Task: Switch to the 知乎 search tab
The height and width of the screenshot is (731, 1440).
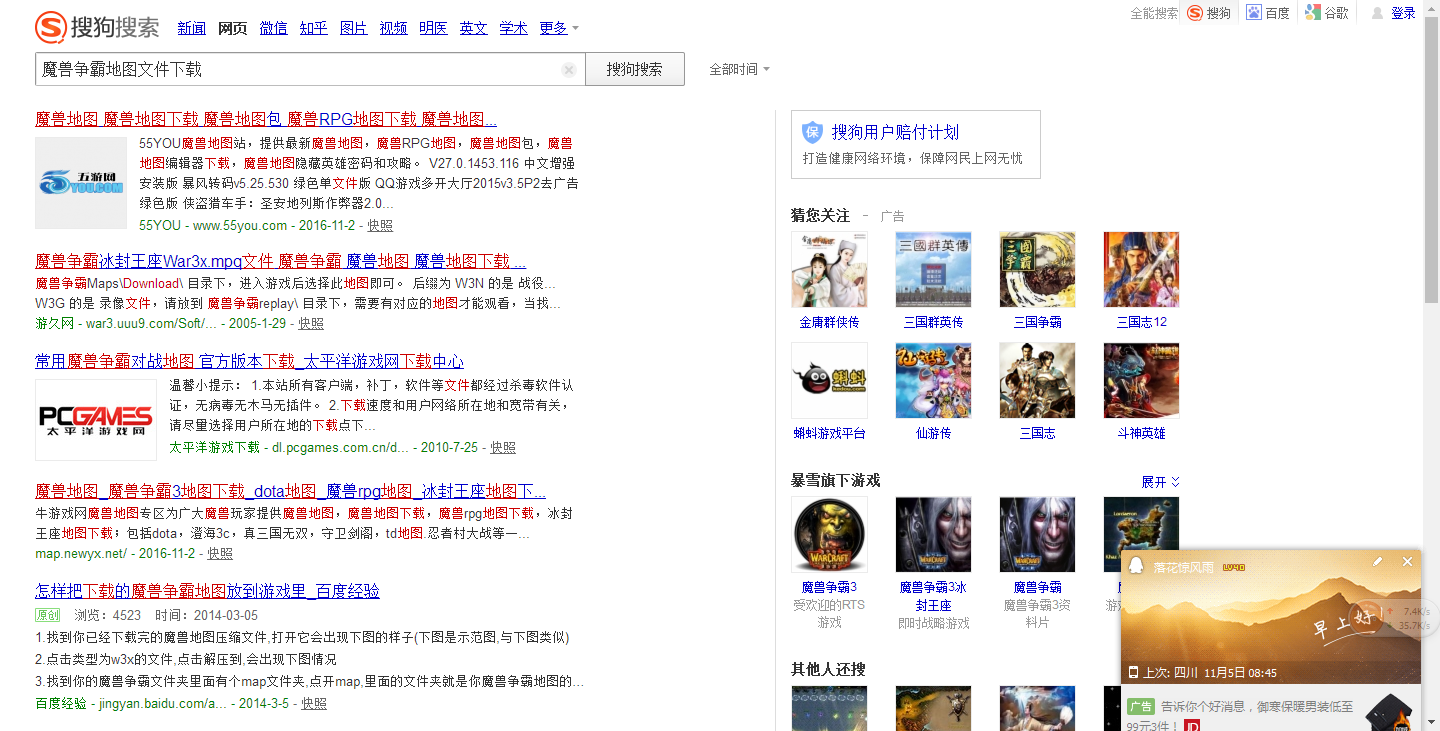Action: (x=313, y=28)
